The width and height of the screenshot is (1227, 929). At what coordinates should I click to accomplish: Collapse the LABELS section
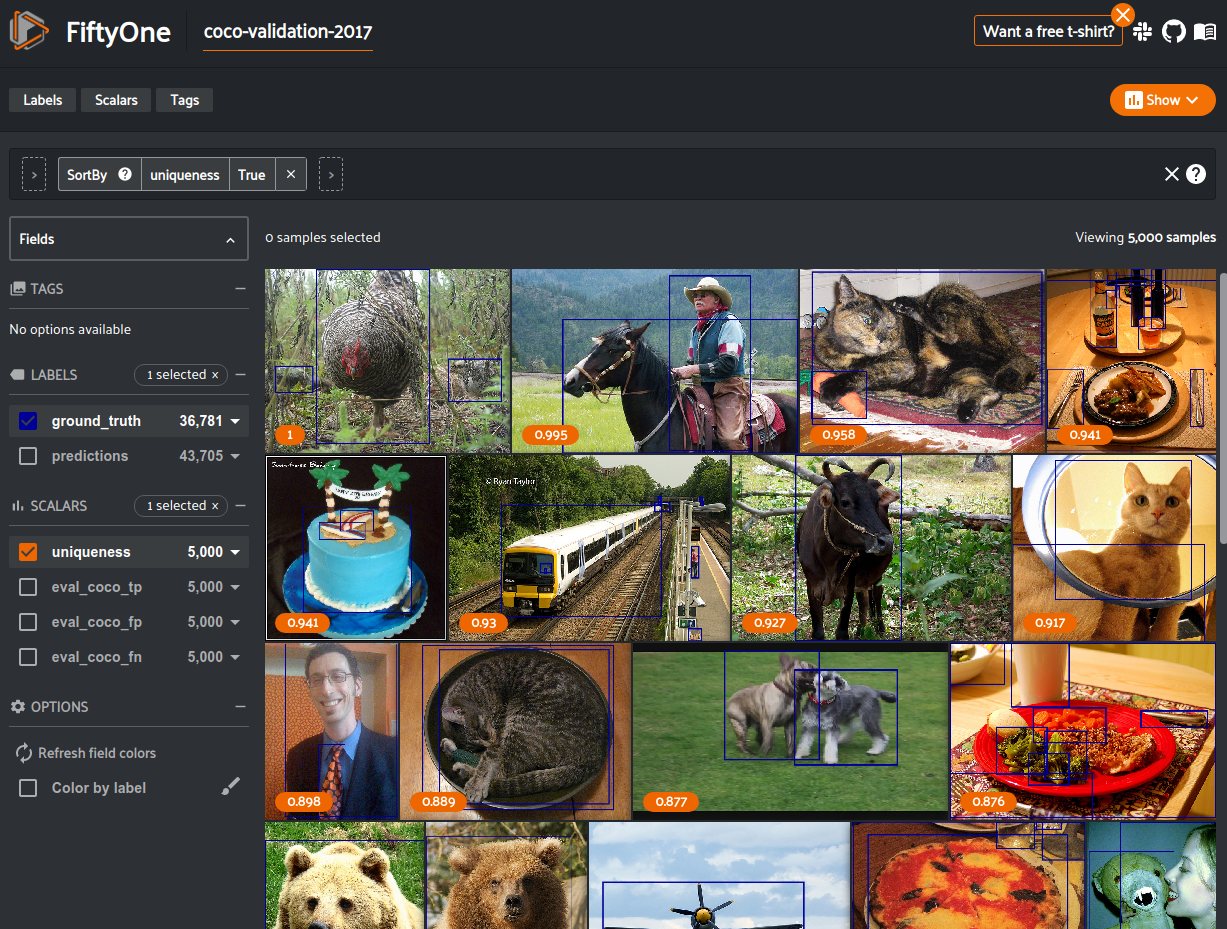[x=240, y=375]
